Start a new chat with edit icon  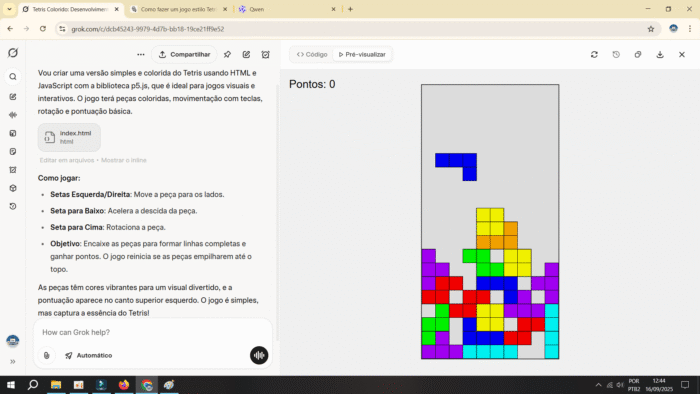pyautogui.click(x=246, y=54)
